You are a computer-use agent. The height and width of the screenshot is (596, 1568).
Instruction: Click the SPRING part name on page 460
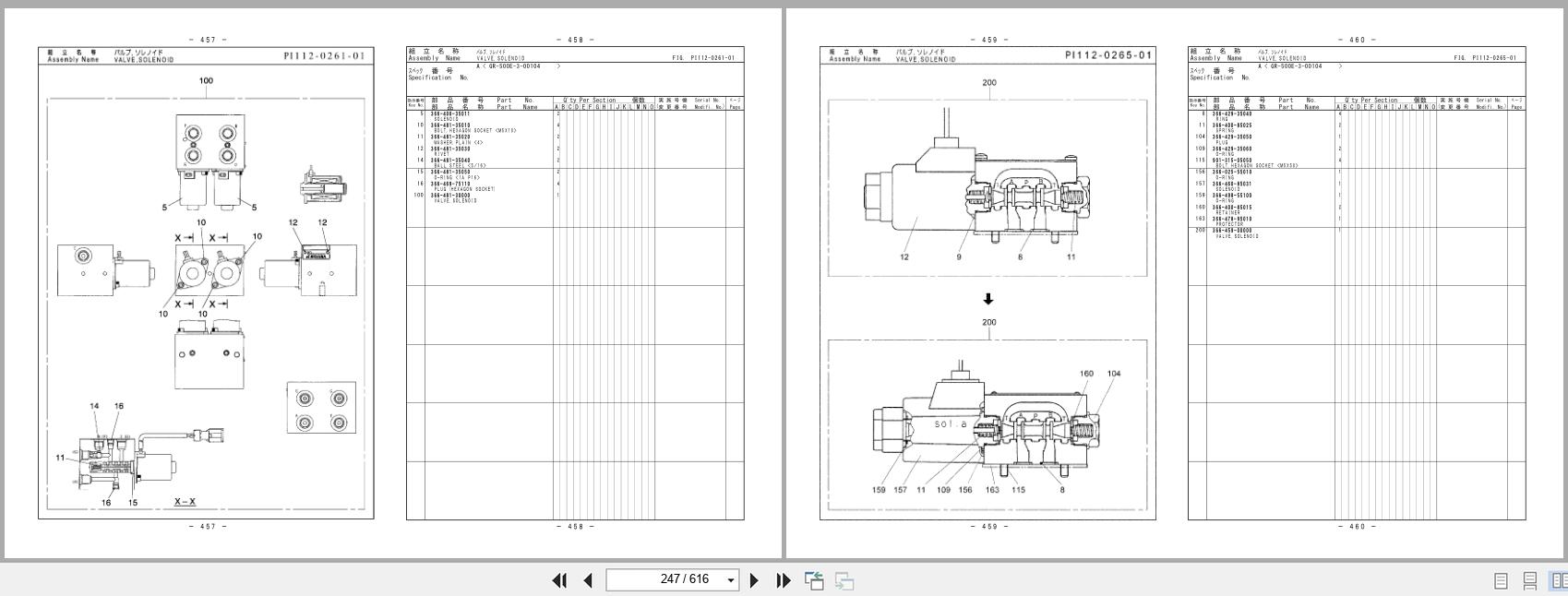click(x=1225, y=131)
